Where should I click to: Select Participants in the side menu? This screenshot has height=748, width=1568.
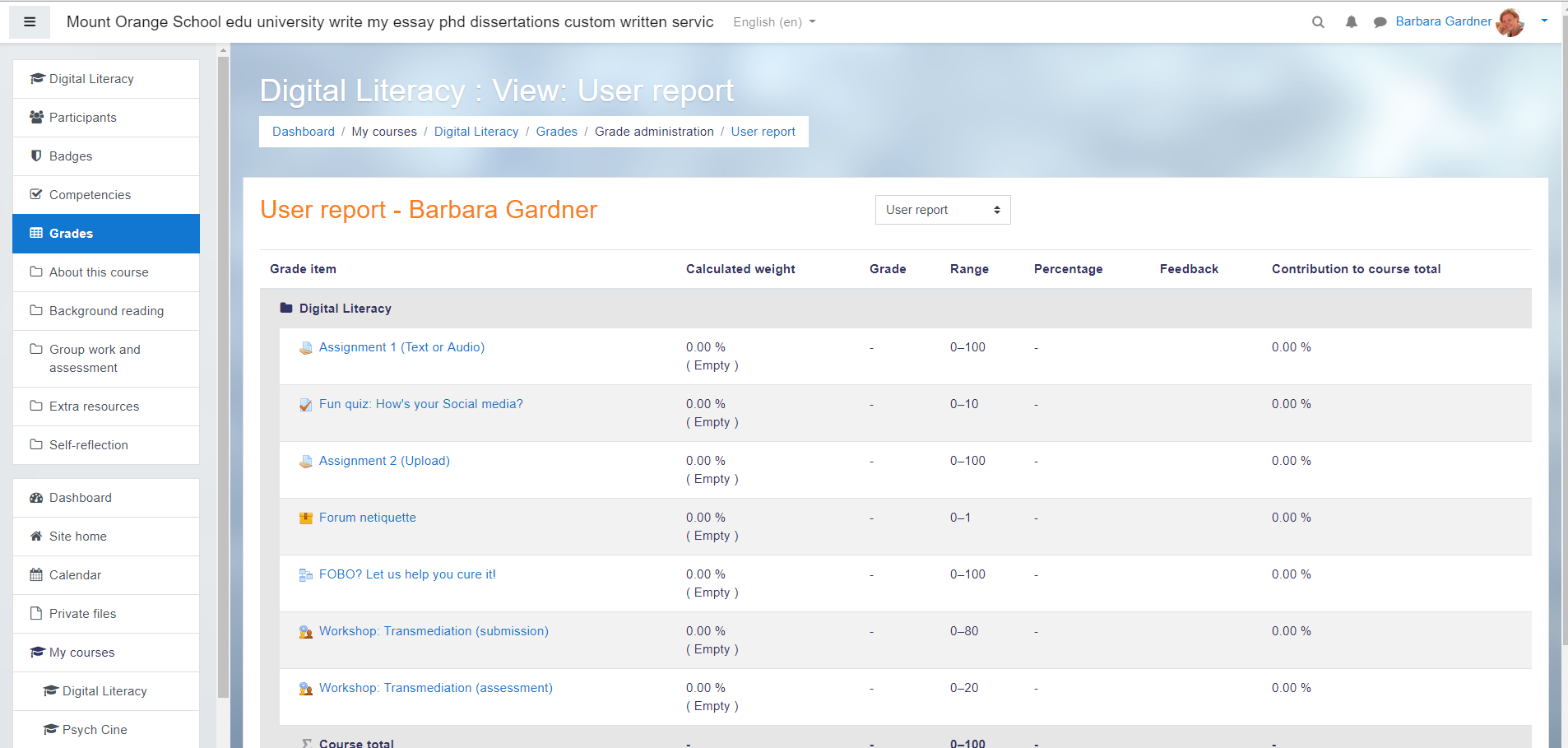[82, 118]
